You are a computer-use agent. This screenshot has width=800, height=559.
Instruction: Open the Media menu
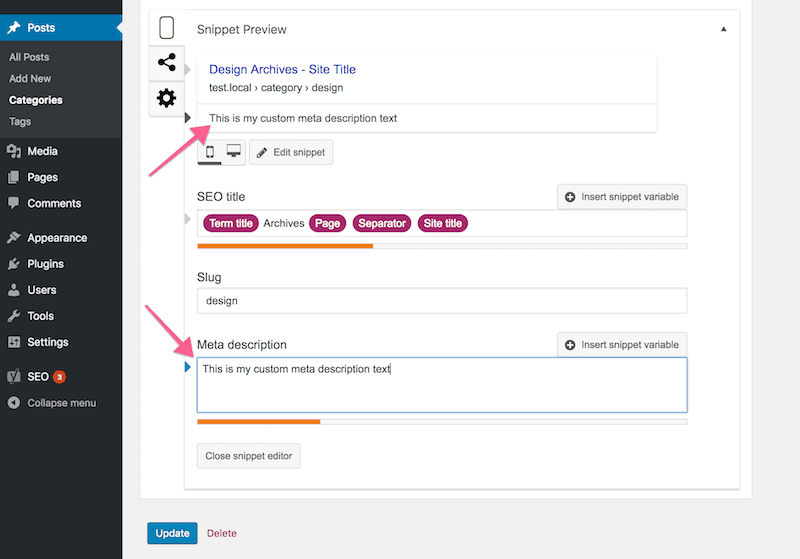[42, 151]
